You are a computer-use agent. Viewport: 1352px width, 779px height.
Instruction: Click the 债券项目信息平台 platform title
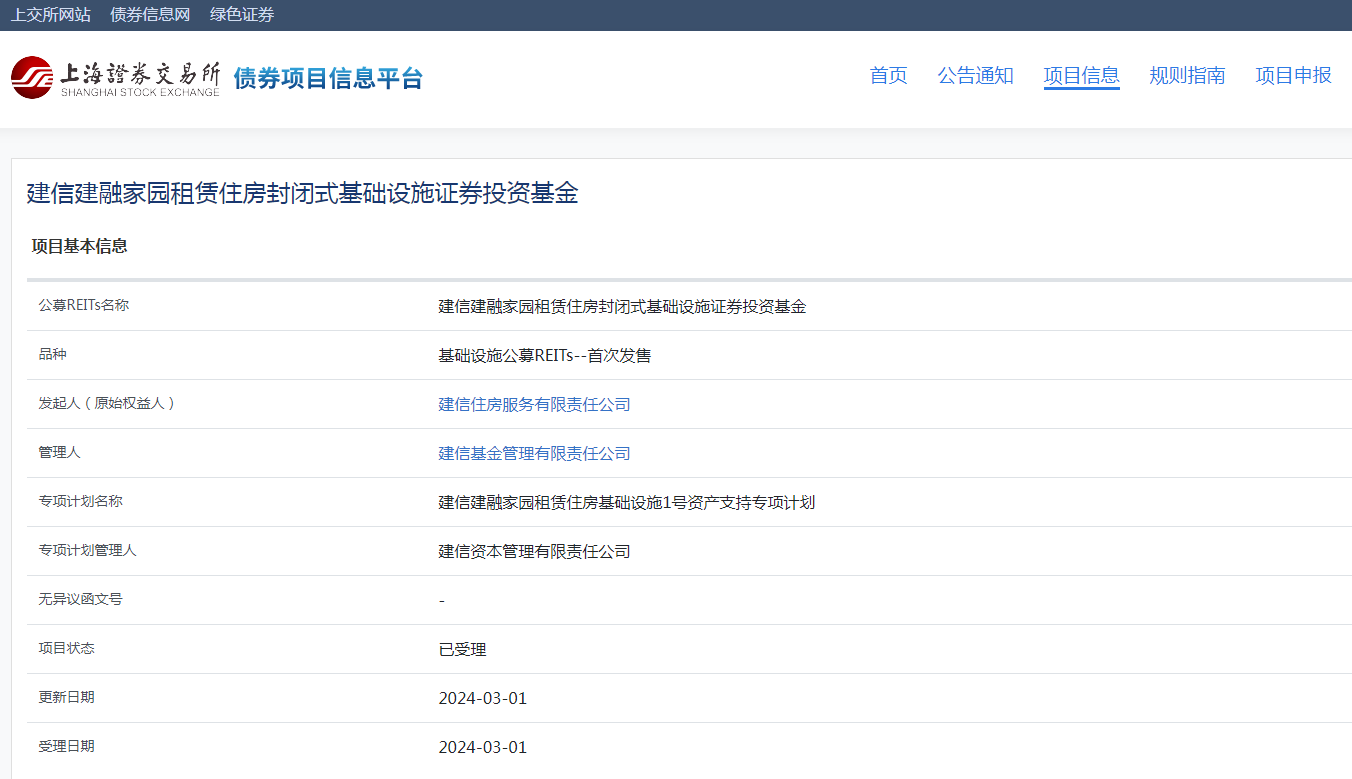point(328,79)
